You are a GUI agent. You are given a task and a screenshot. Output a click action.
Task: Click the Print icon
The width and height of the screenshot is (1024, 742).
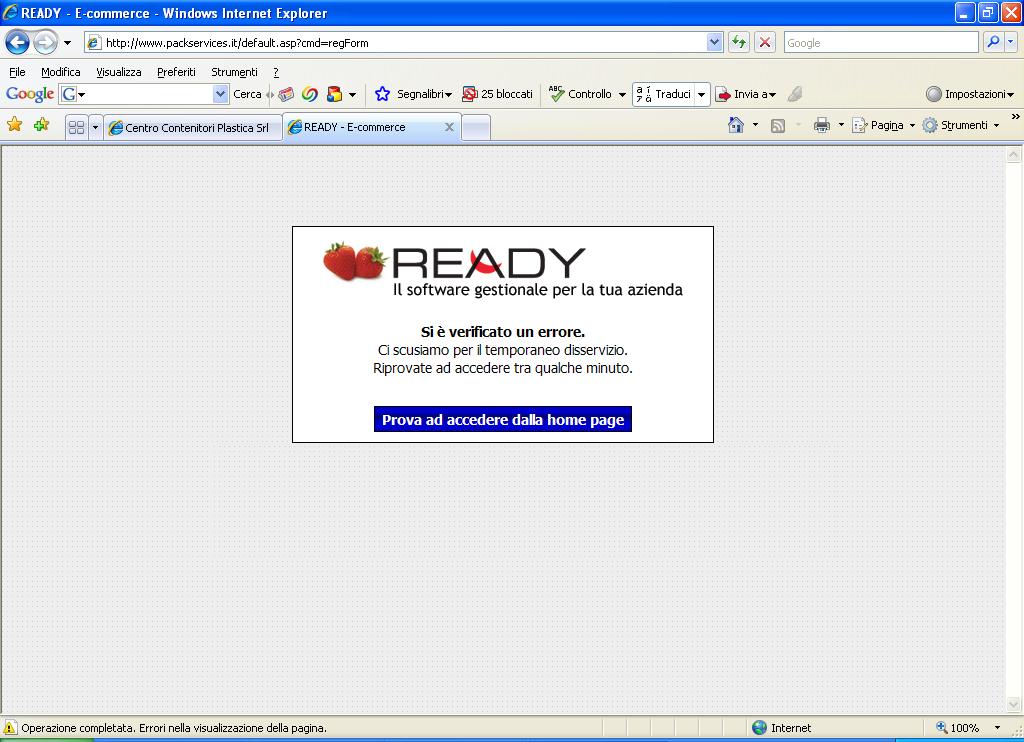(822, 125)
